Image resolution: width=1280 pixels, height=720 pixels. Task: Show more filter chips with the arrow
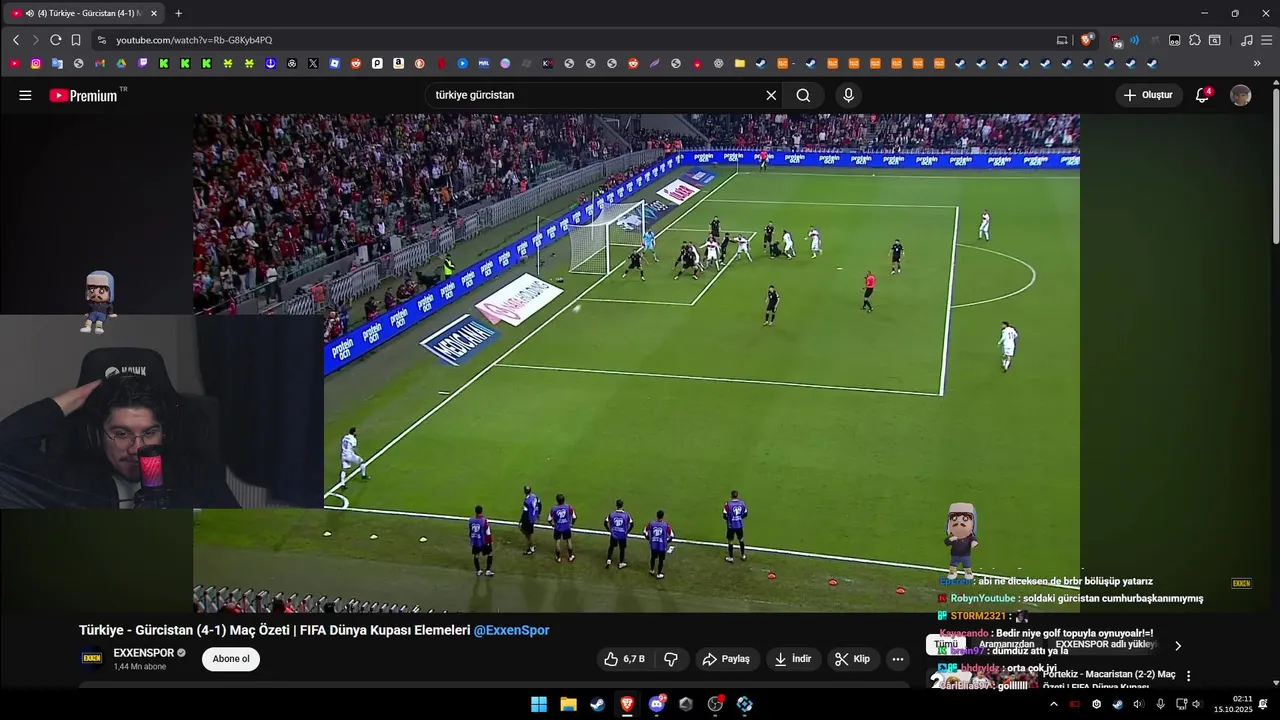pos(1177,646)
